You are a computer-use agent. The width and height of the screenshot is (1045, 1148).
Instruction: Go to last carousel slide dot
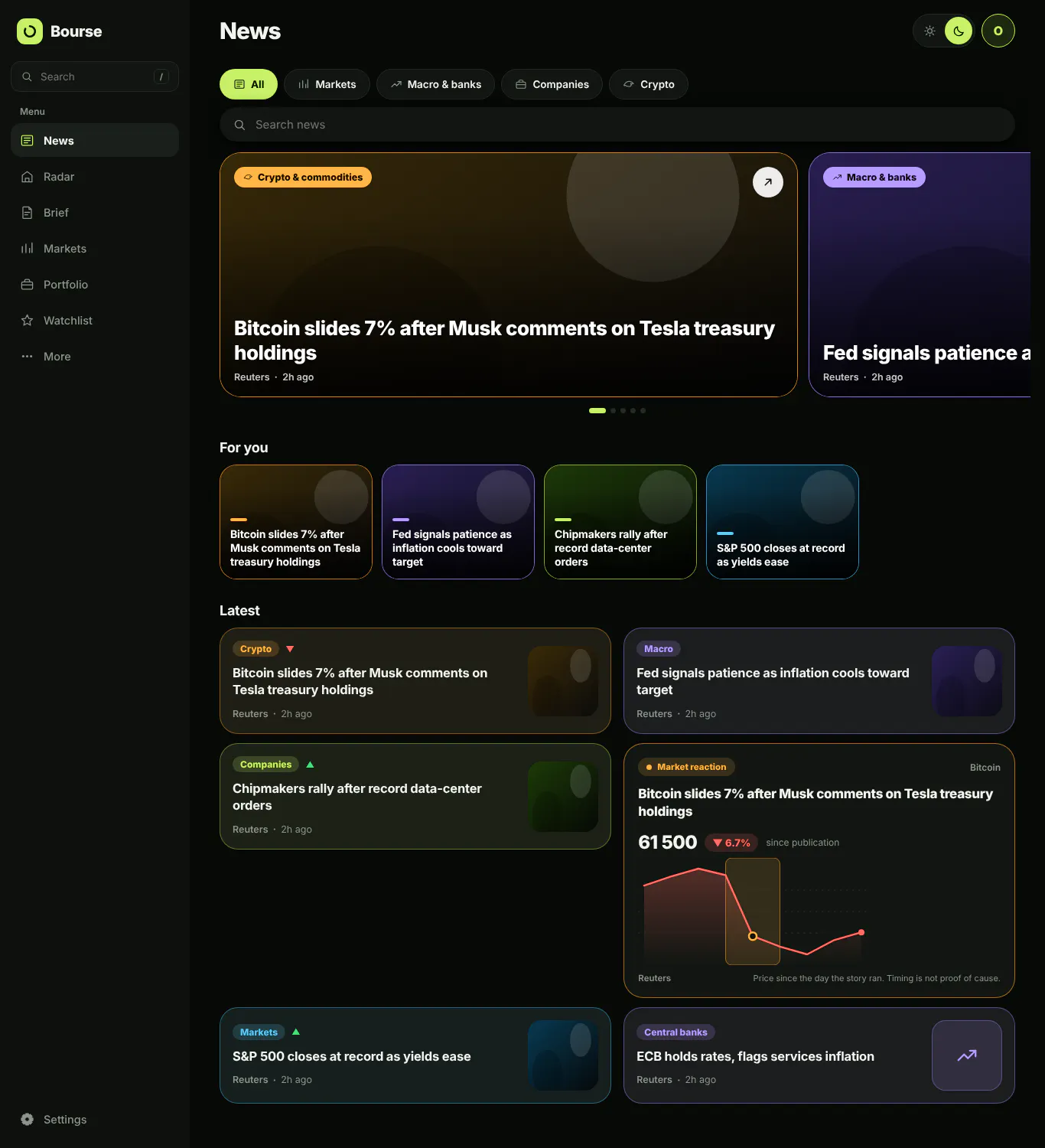pyautogui.click(x=643, y=411)
